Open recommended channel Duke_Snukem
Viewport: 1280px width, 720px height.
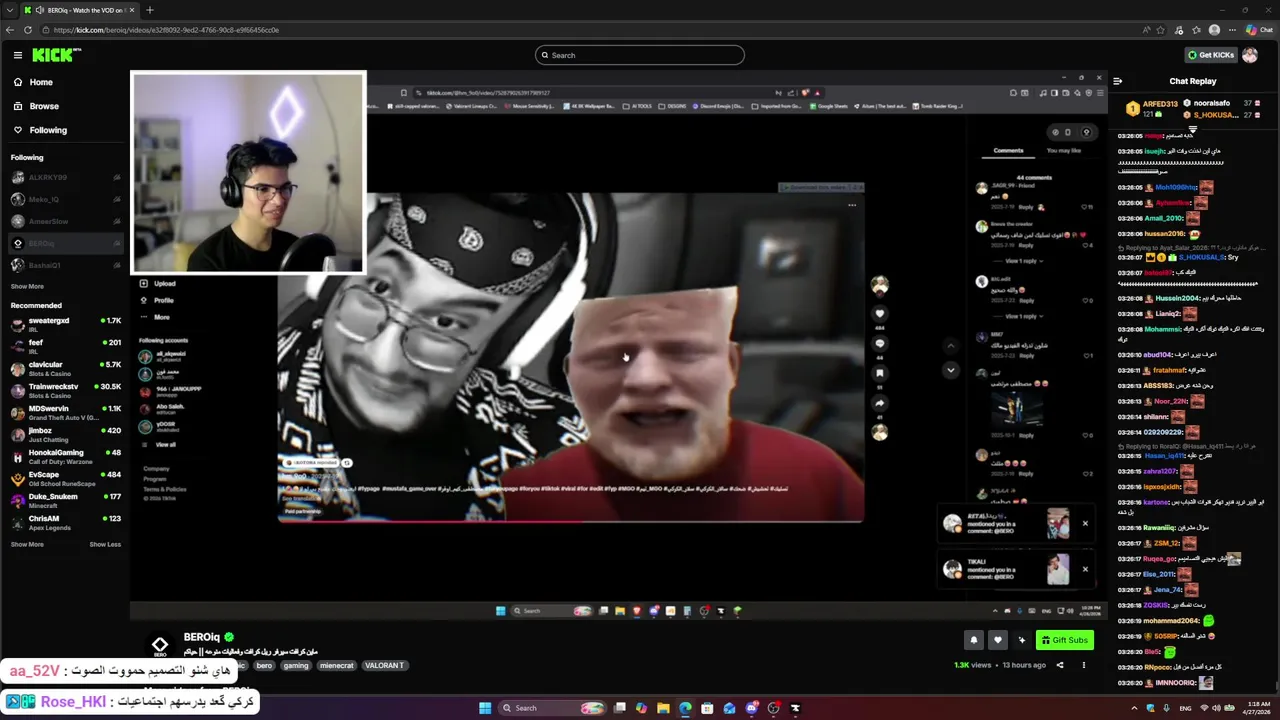click(65, 500)
